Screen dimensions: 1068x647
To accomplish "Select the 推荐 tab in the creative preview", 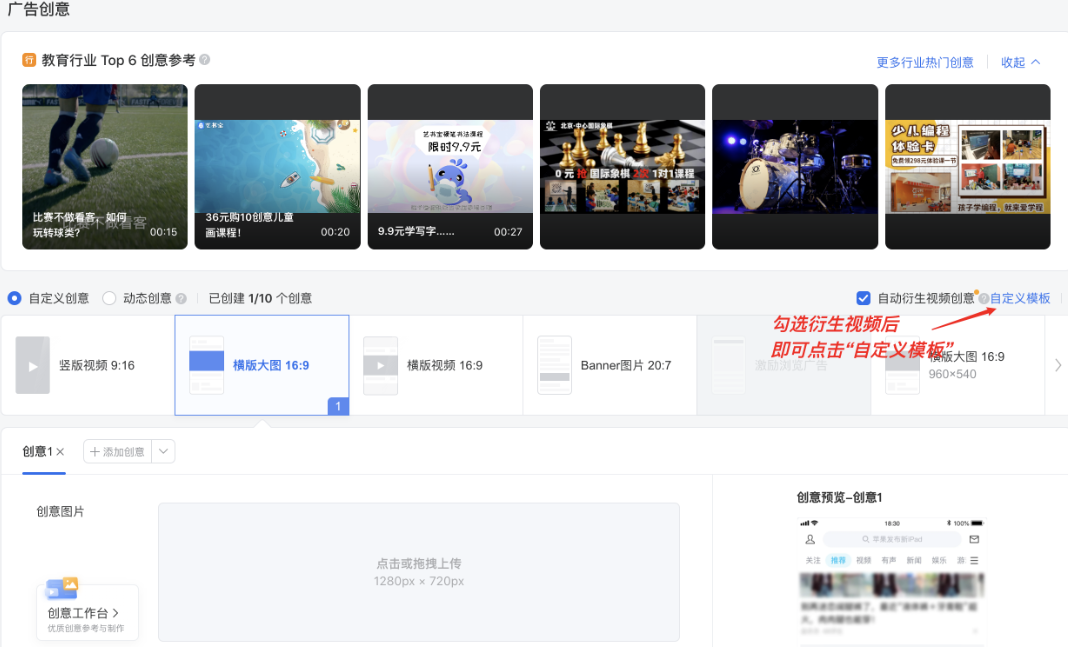I will coord(837,559).
